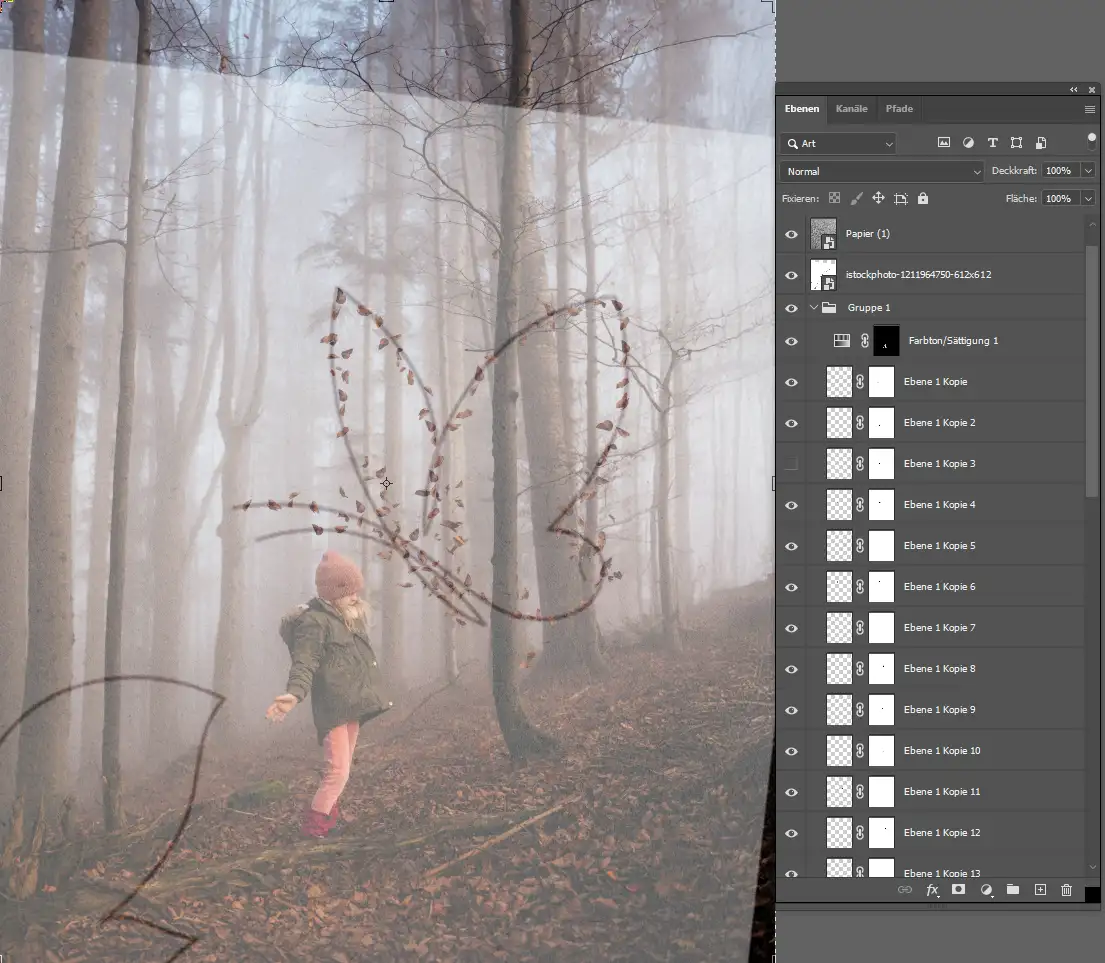Click the Fläche 100% value field

coord(1060,199)
